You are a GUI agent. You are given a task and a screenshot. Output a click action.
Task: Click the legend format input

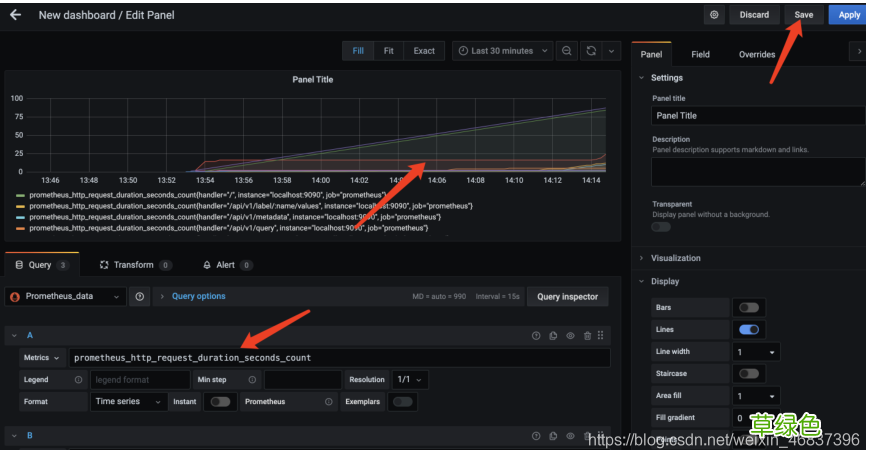140,380
